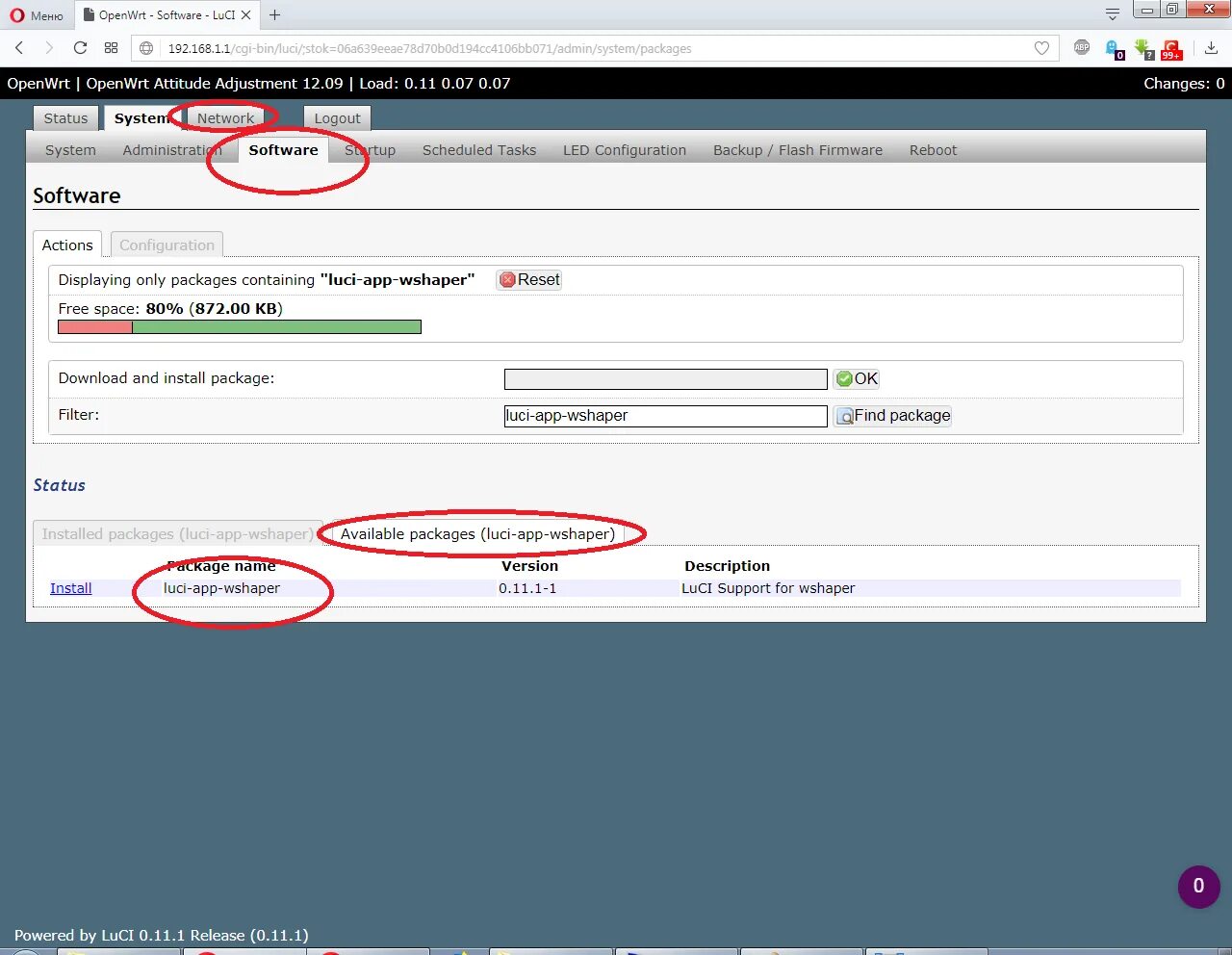Open the Opera menu button
1232x955 pixels.
36,15
